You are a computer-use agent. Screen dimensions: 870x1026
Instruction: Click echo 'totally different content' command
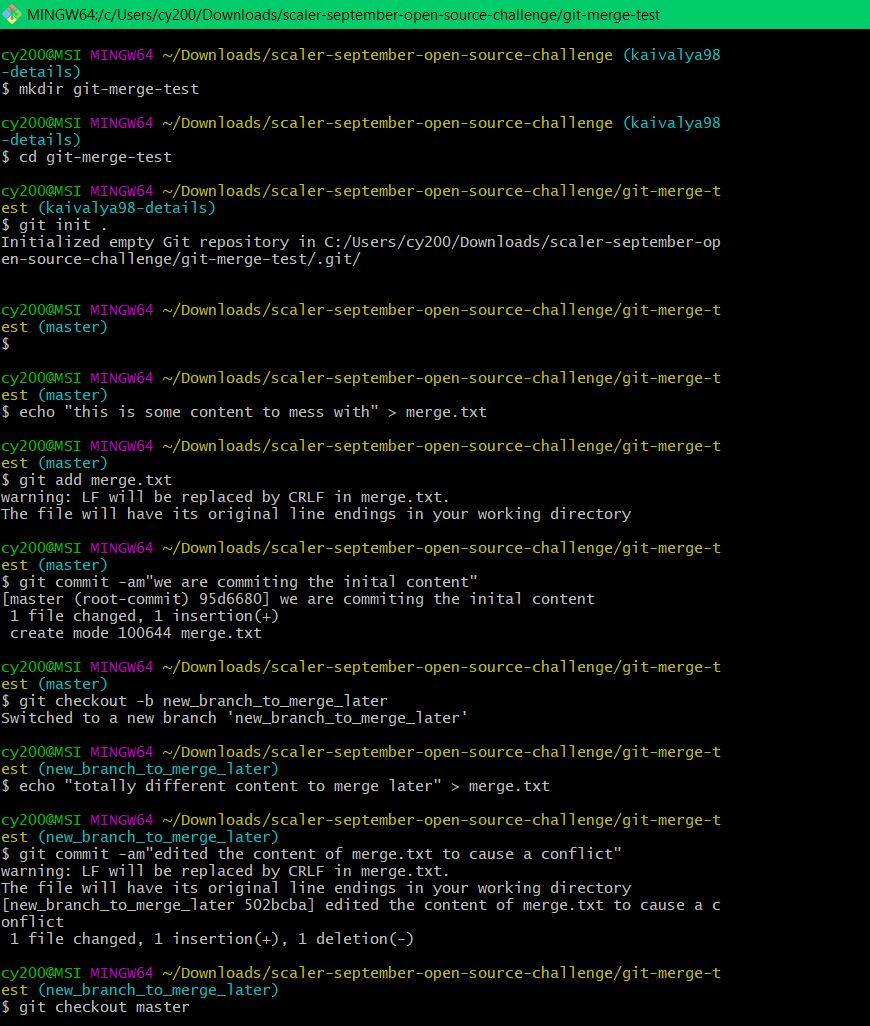pos(275,787)
